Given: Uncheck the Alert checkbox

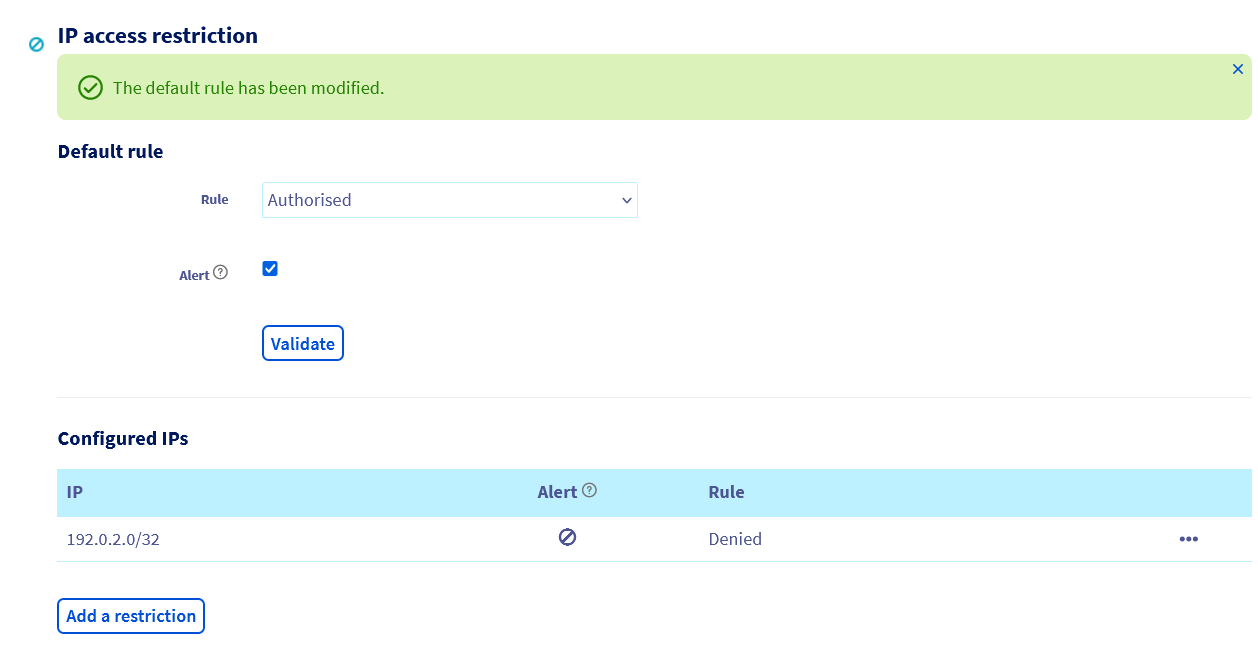Looking at the screenshot, I should click(x=270, y=268).
